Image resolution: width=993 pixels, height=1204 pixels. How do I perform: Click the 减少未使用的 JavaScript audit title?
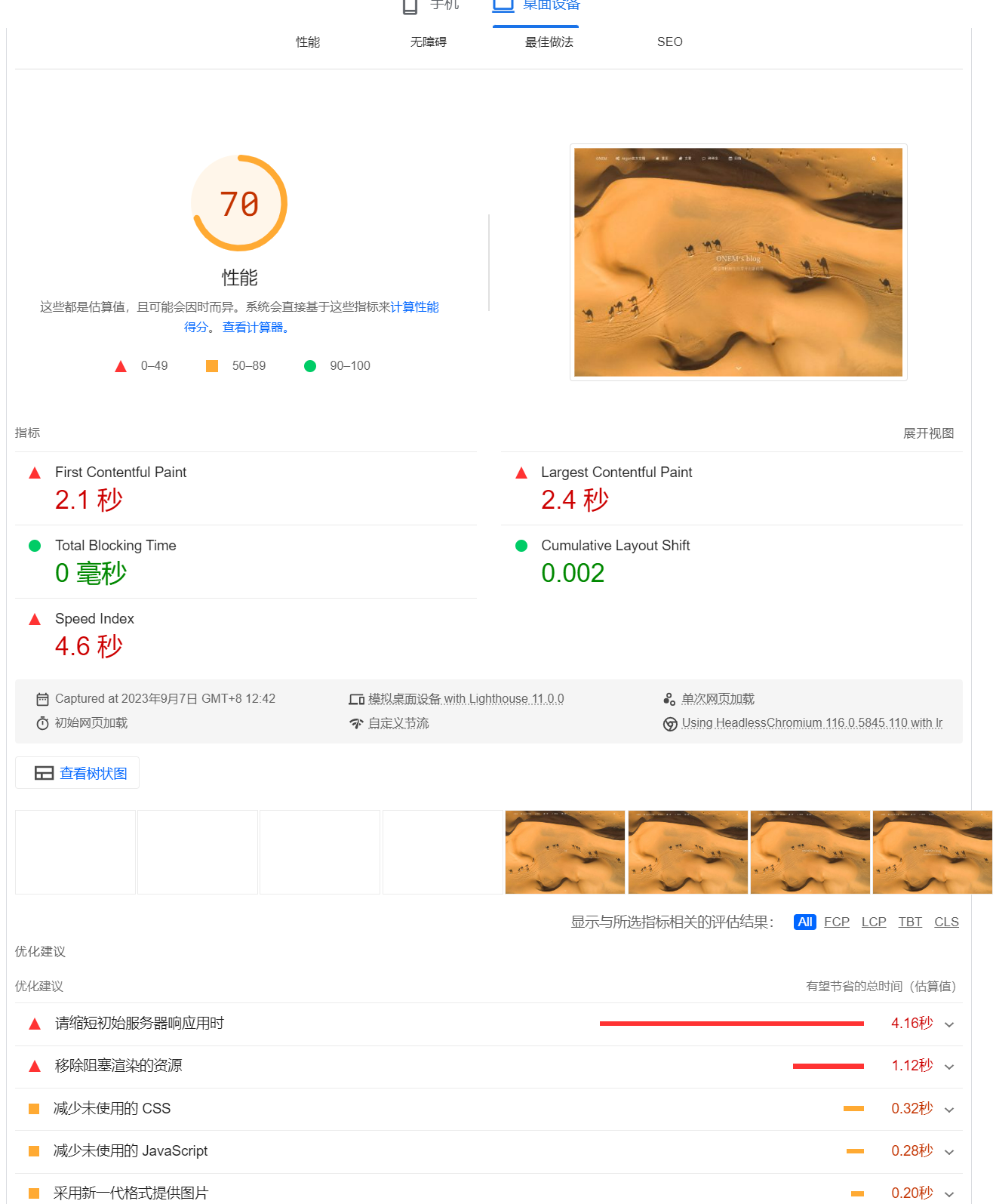click(x=131, y=1151)
